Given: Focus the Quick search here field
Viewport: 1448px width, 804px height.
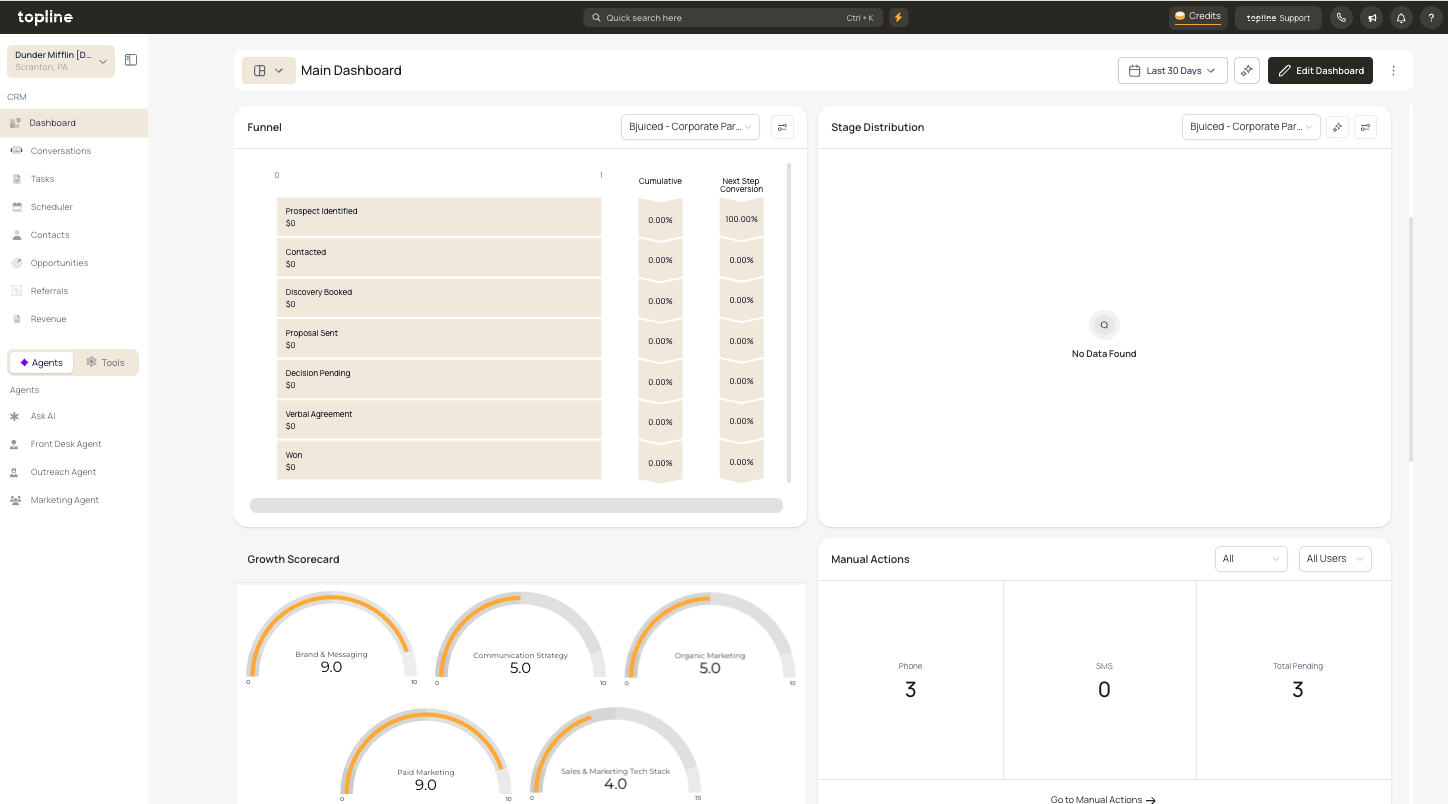Looking at the screenshot, I should (x=733, y=17).
